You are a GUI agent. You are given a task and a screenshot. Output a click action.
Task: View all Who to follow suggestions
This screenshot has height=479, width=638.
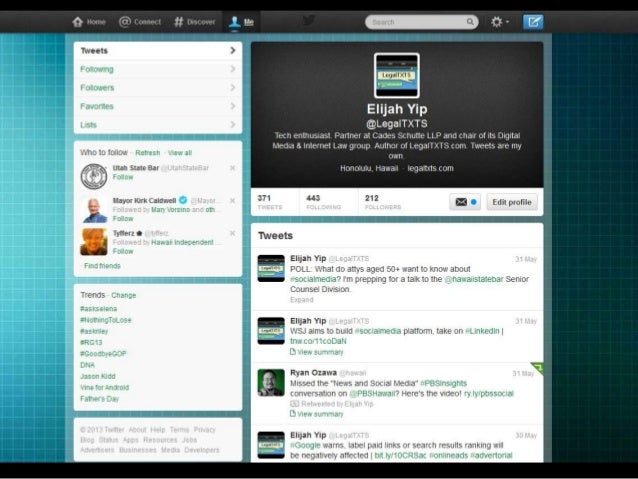point(180,153)
